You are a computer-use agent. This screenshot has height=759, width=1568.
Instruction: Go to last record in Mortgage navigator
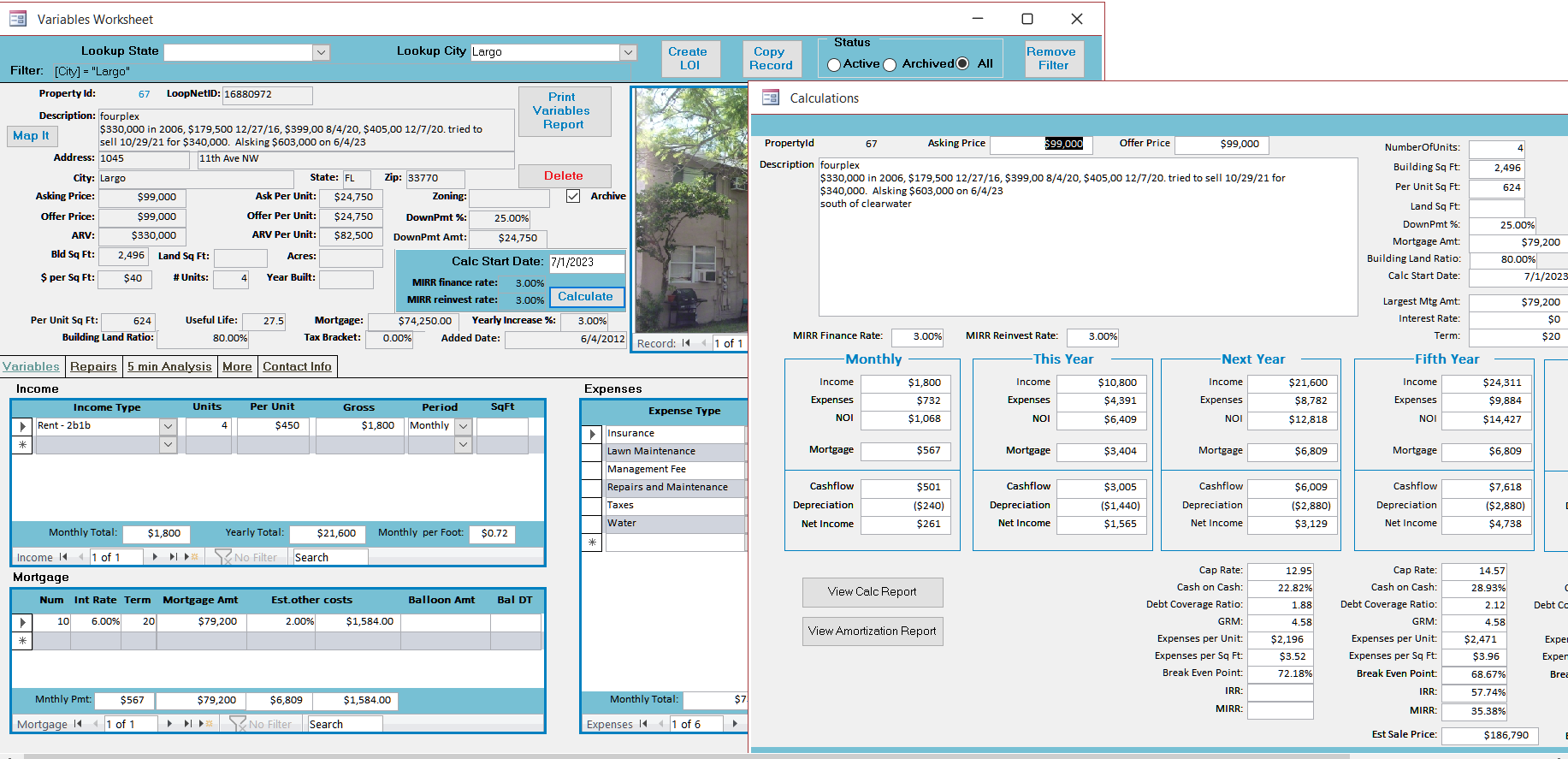[x=188, y=724]
